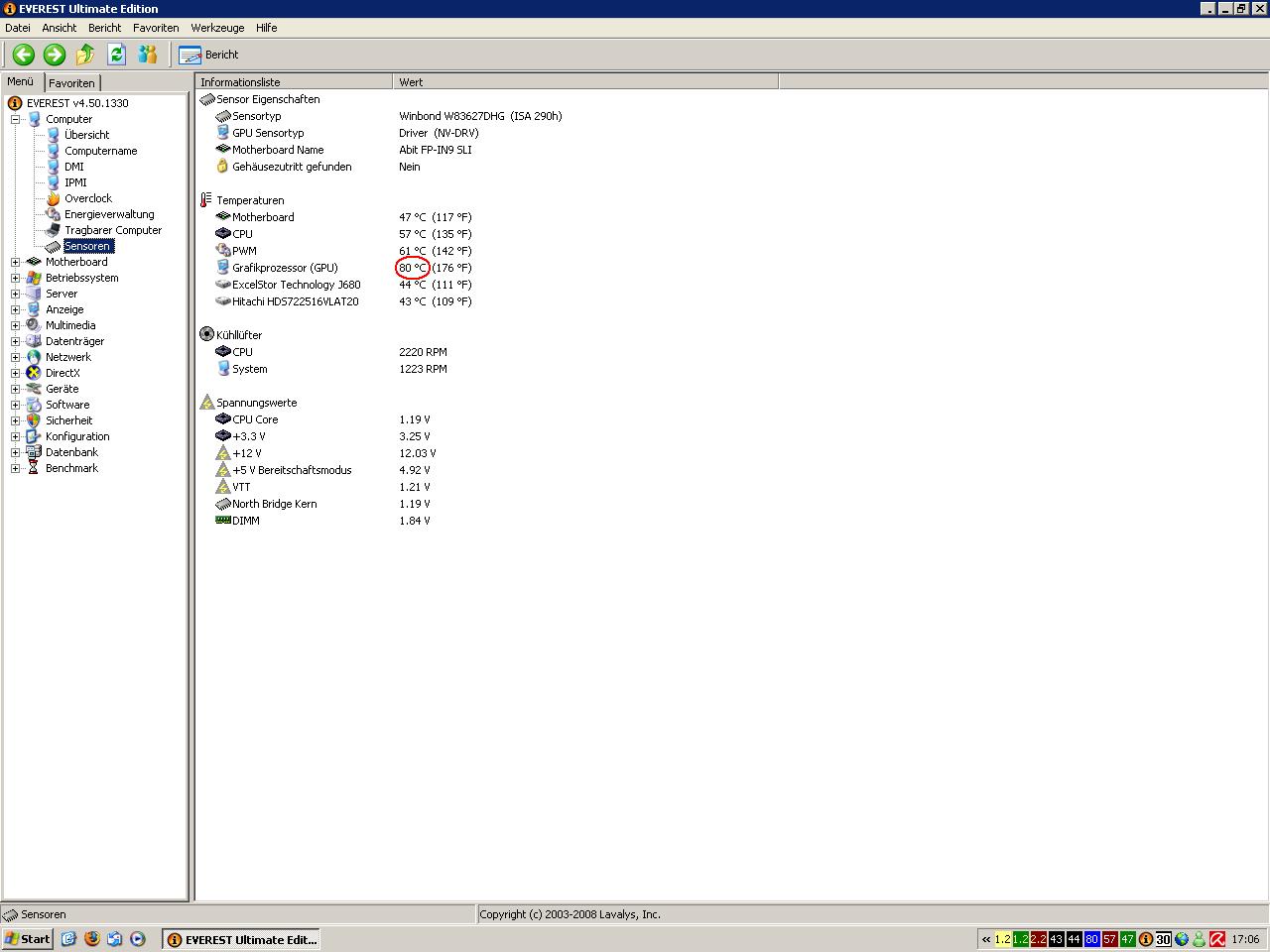Image resolution: width=1270 pixels, height=952 pixels.
Task: Expand the Betriebssystem tree node
Action: click(15, 278)
